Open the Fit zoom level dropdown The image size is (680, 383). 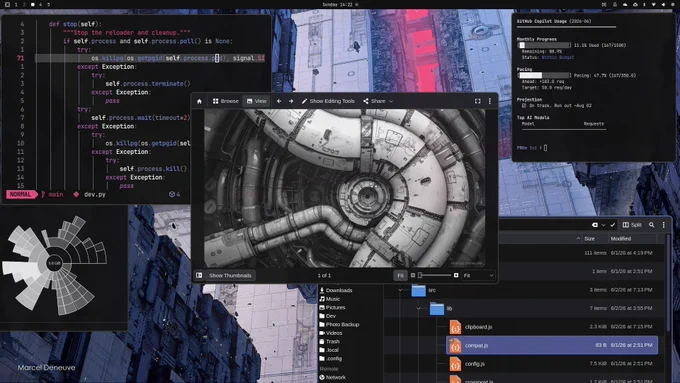(x=478, y=275)
